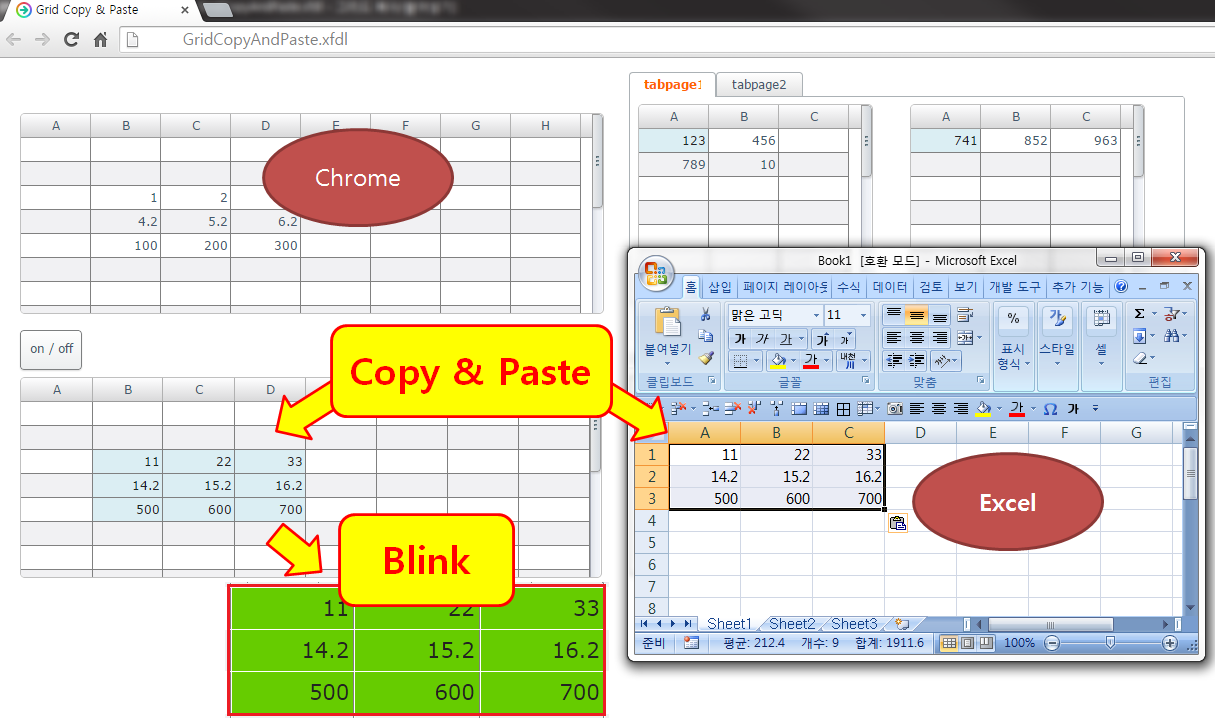Switch to Page Break Preview in status bar
Viewport: 1215px width, 721px height.
[x=985, y=642]
